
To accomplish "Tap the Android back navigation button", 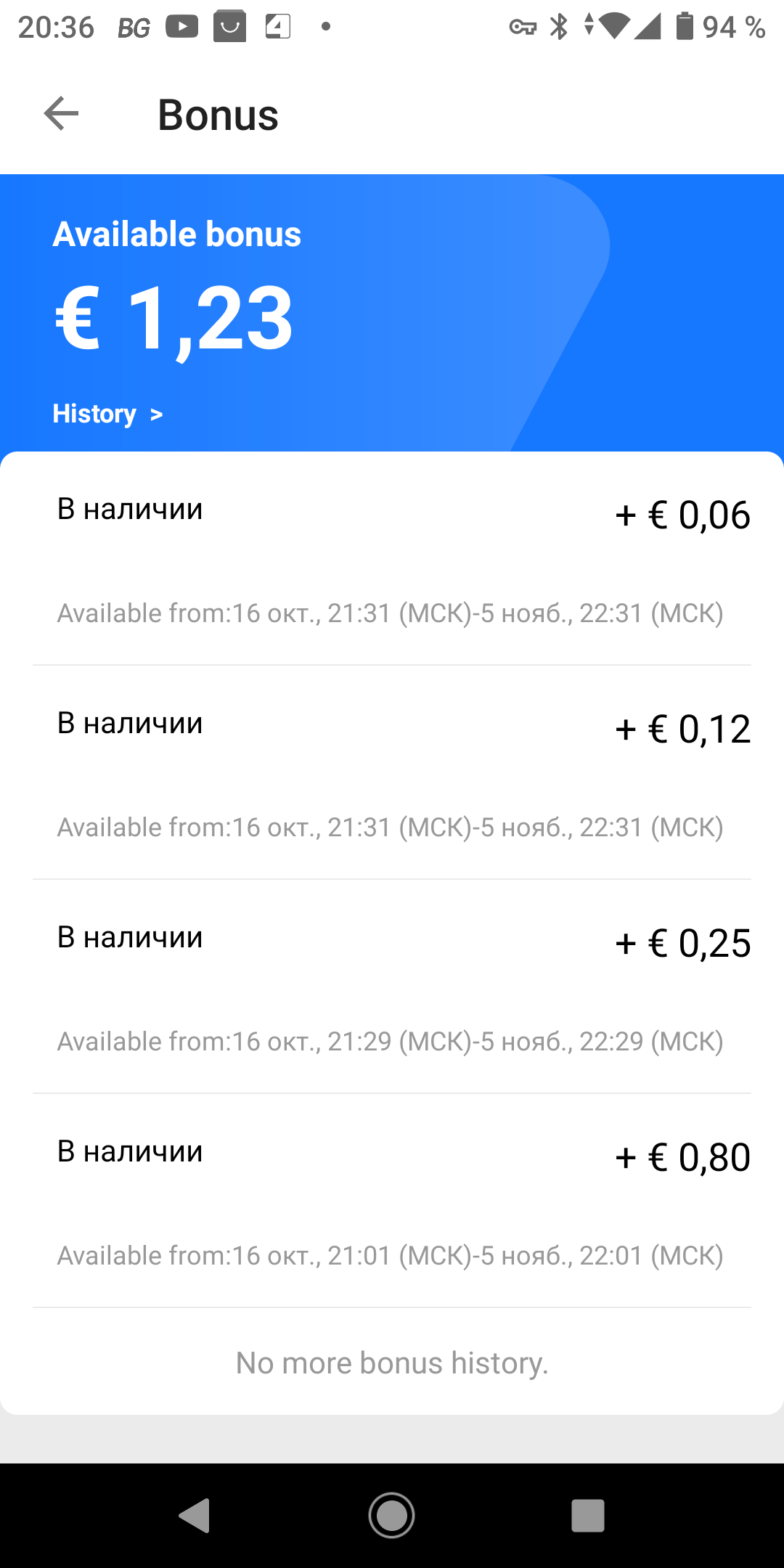I will pyautogui.click(x=195, y=1515).
